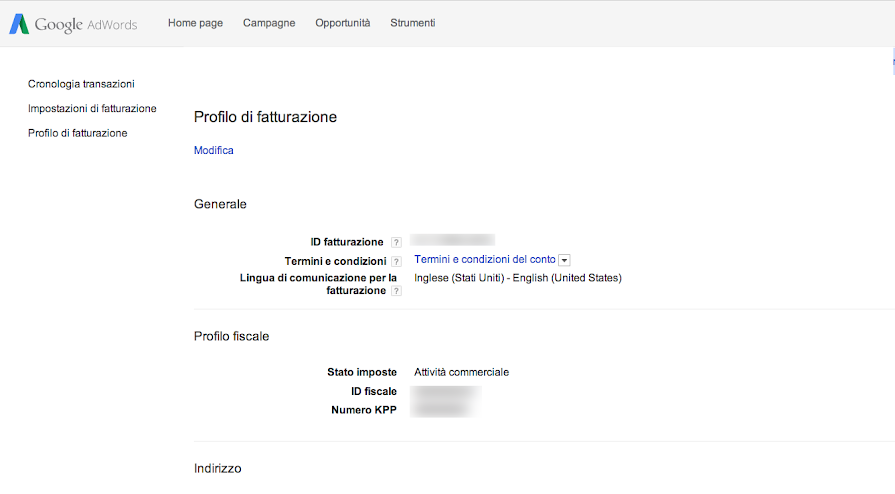Navigate to Impostazioni di fatturazione
895x494 pixels.
92,108
